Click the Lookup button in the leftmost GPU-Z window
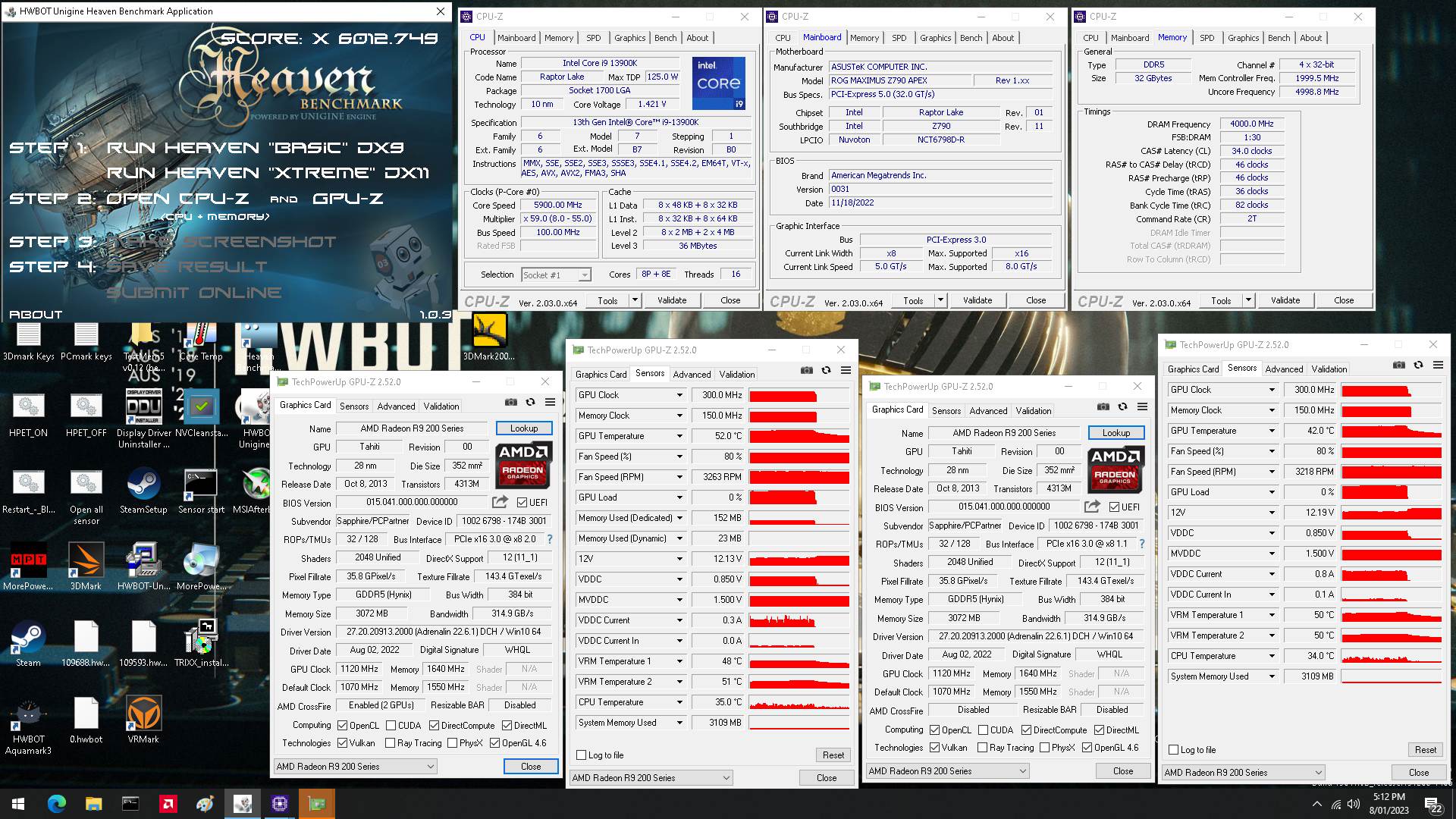 click(x=524, y=428)
